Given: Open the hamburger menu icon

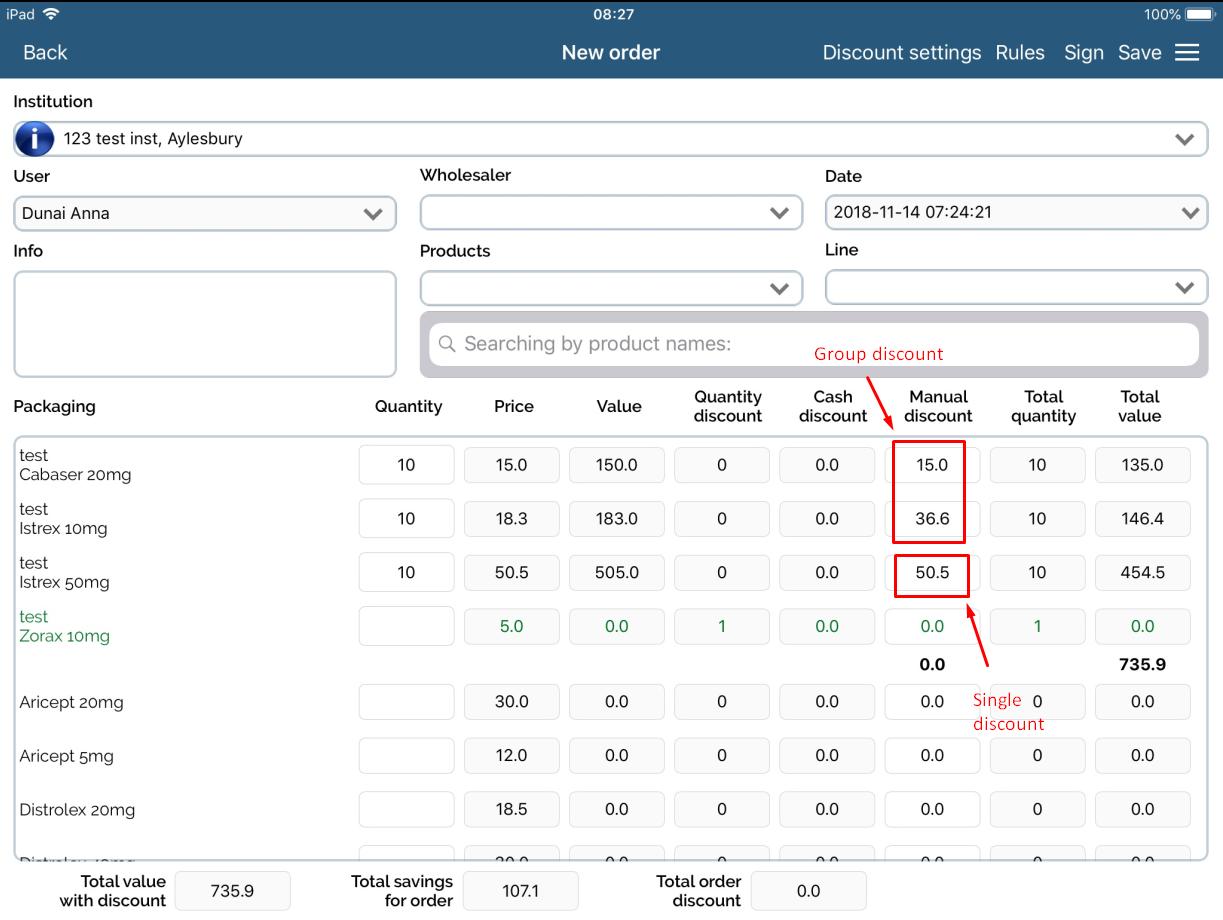Looking at the screenshot, I should 1187,53.
